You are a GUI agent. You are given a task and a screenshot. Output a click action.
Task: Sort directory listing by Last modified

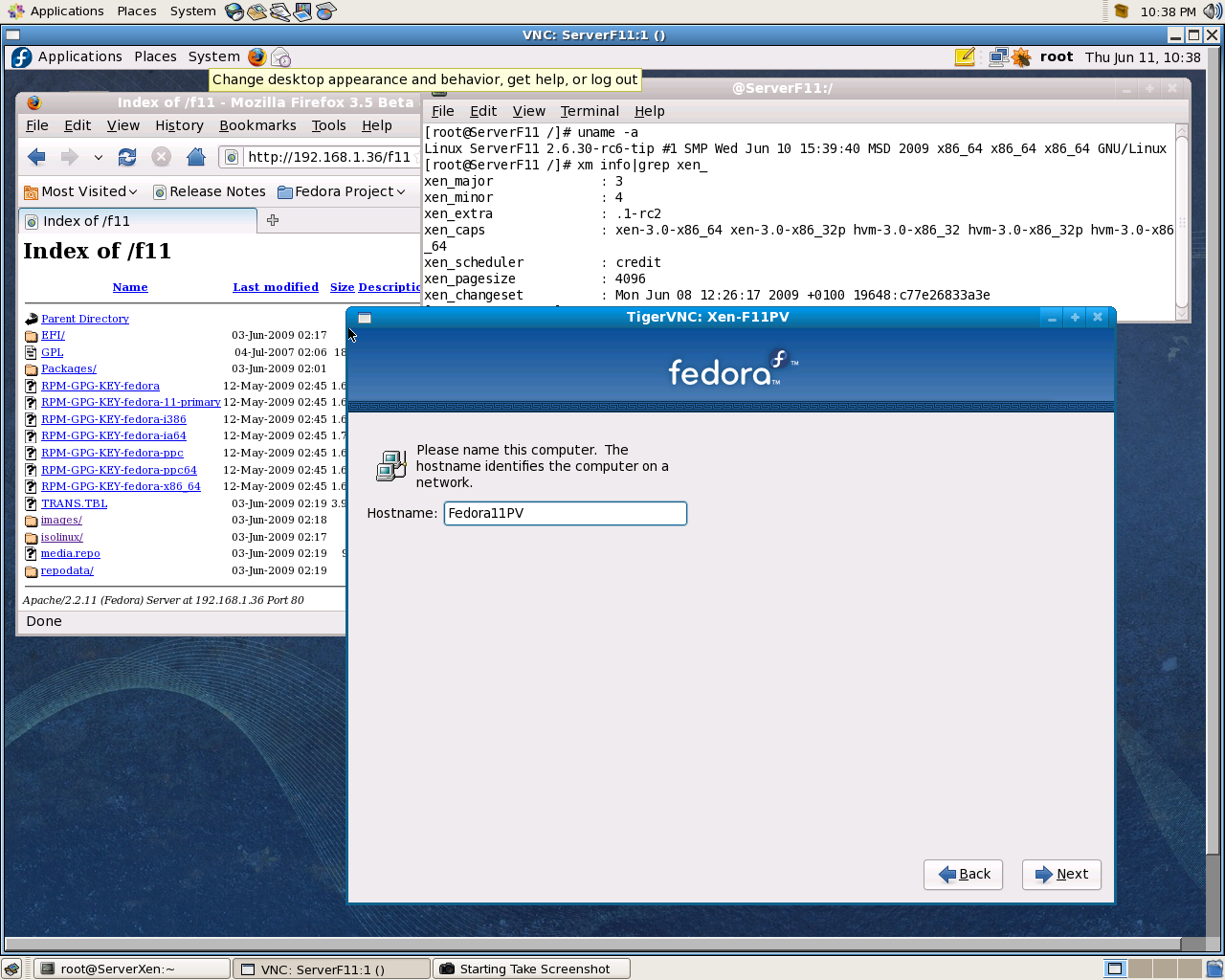(276, 287)
